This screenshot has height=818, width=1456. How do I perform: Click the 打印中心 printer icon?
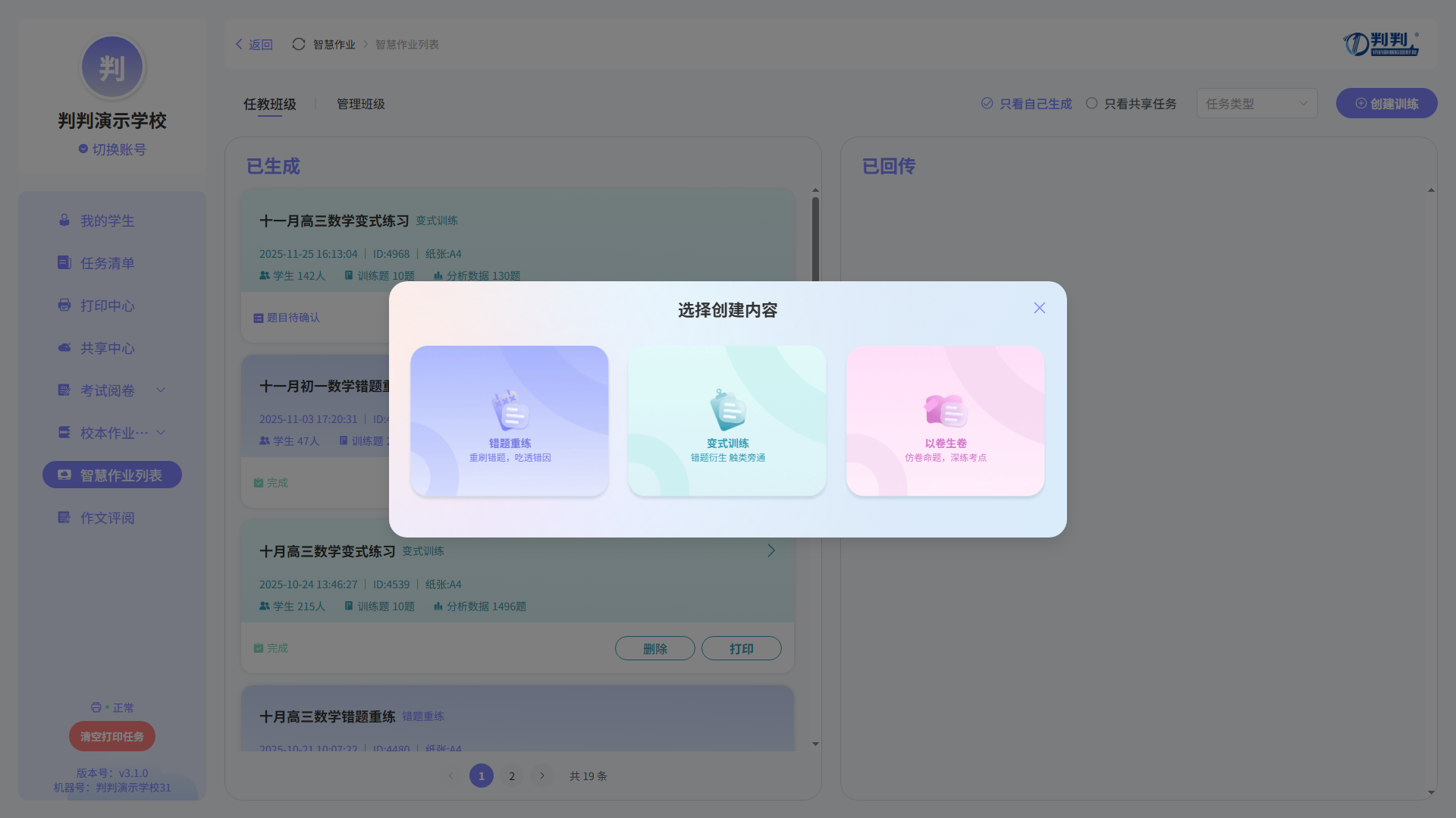[64, 306]
